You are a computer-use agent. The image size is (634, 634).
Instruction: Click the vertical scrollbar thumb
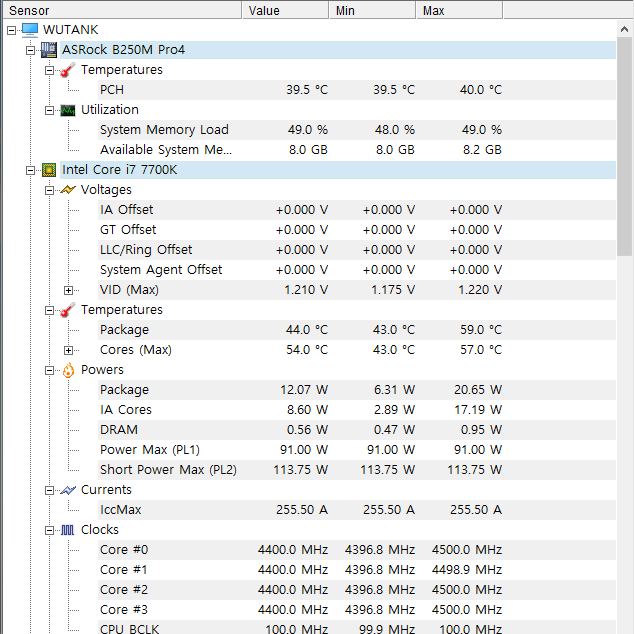624,147
